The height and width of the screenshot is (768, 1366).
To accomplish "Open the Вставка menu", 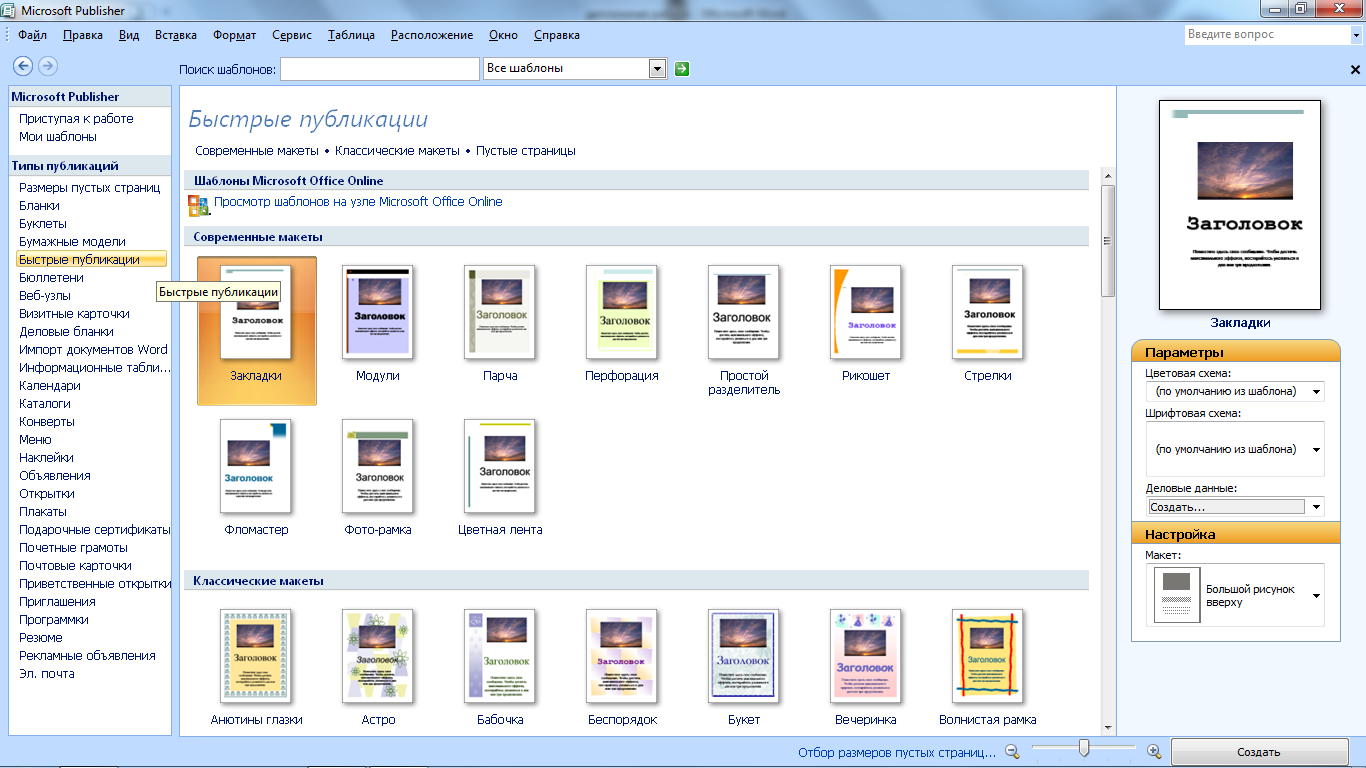I will pos(176,35).
